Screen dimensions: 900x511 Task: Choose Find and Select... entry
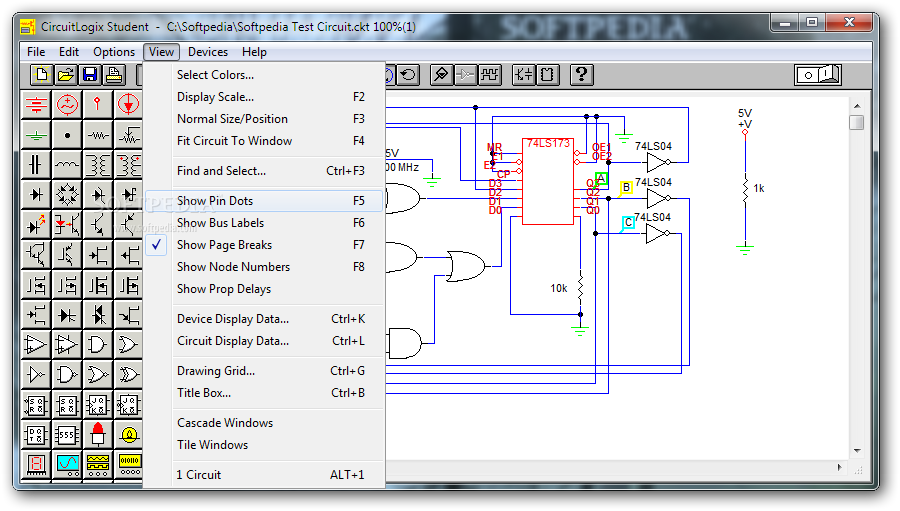tap(263, 171)
